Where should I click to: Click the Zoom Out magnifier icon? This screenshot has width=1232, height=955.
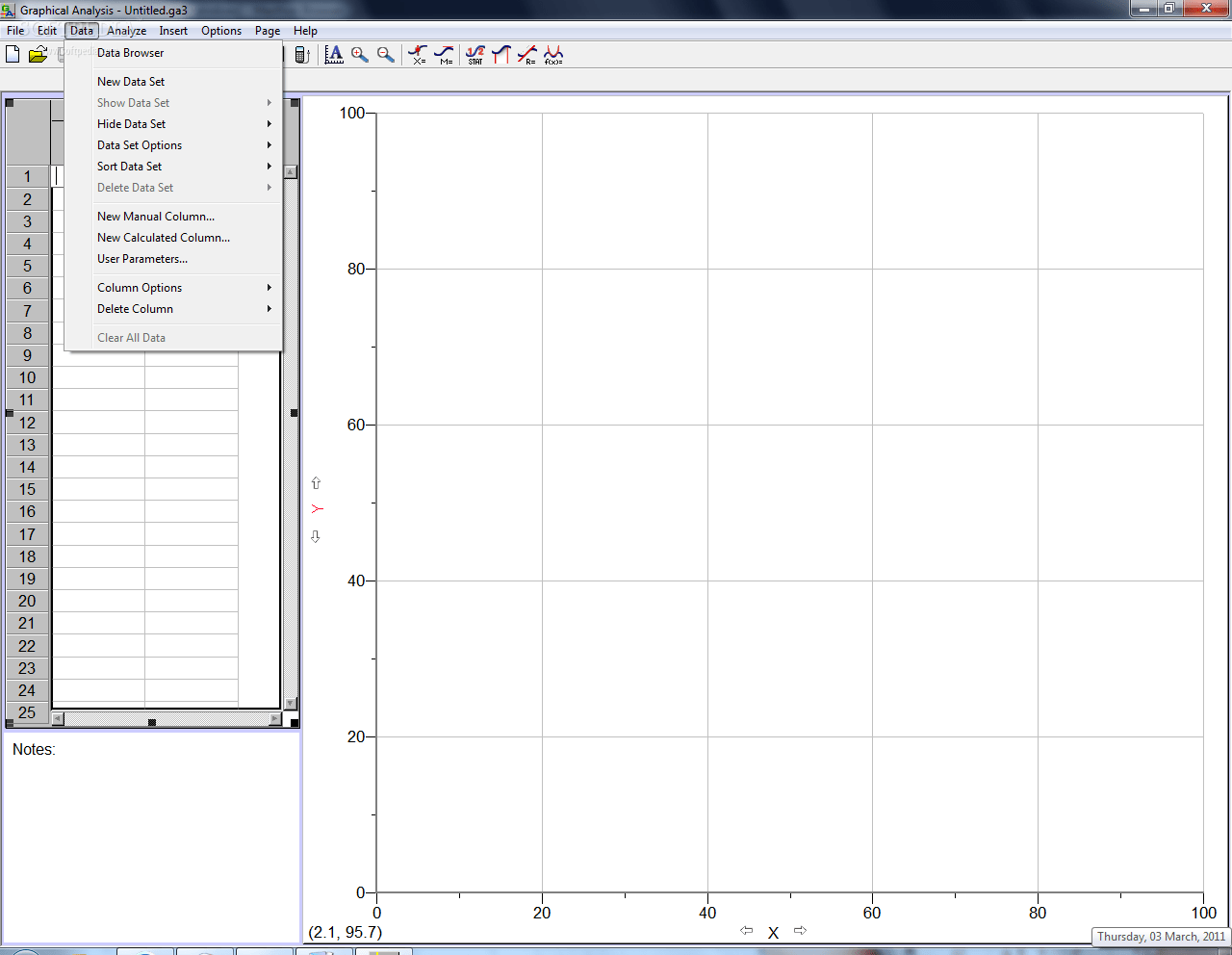(386, 55)
